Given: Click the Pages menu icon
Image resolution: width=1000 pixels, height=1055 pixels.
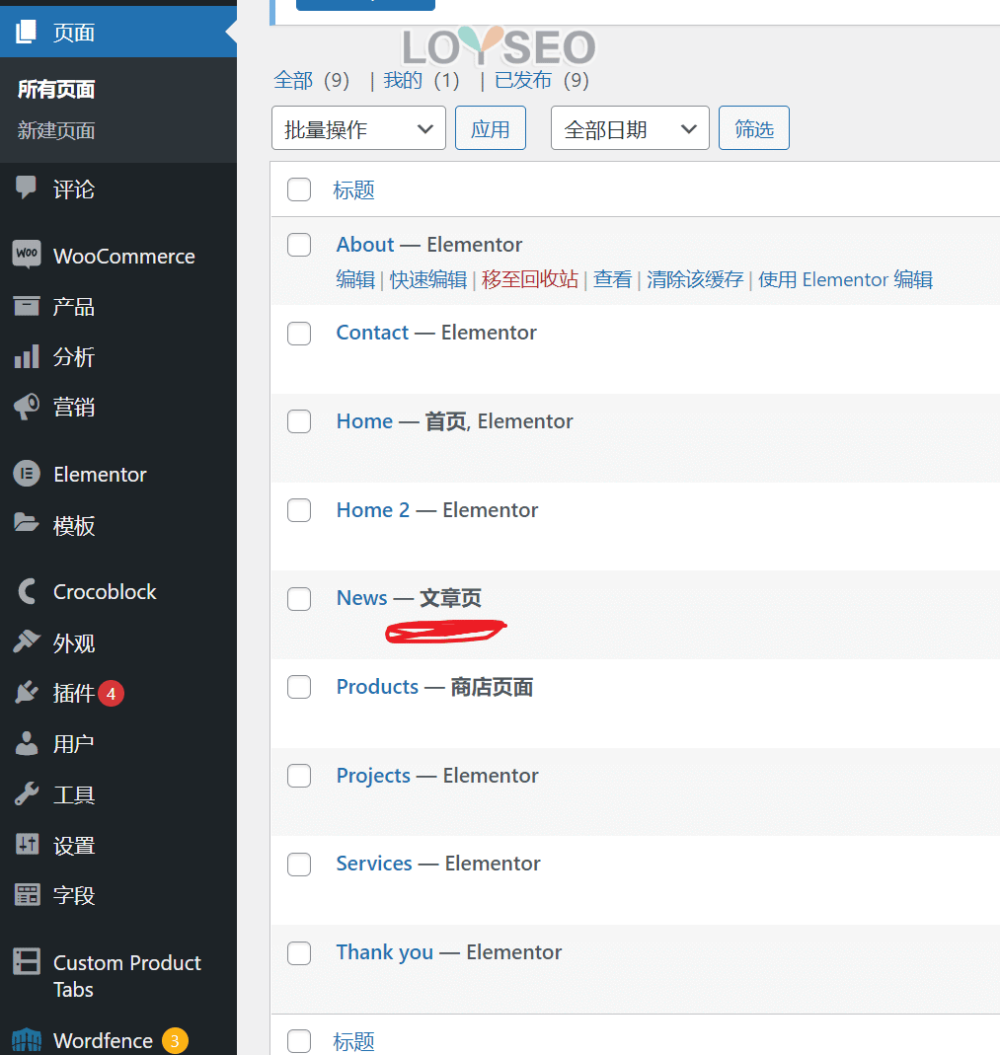Looking at the screenshot, I should tap(26, 32).
